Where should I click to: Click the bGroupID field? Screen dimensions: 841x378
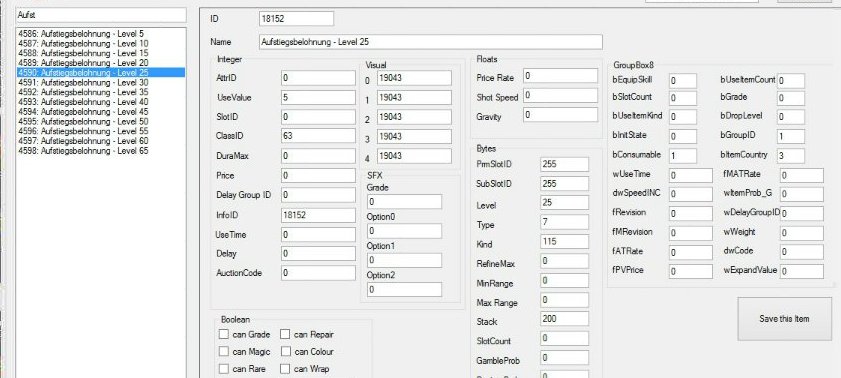[791, 137]
